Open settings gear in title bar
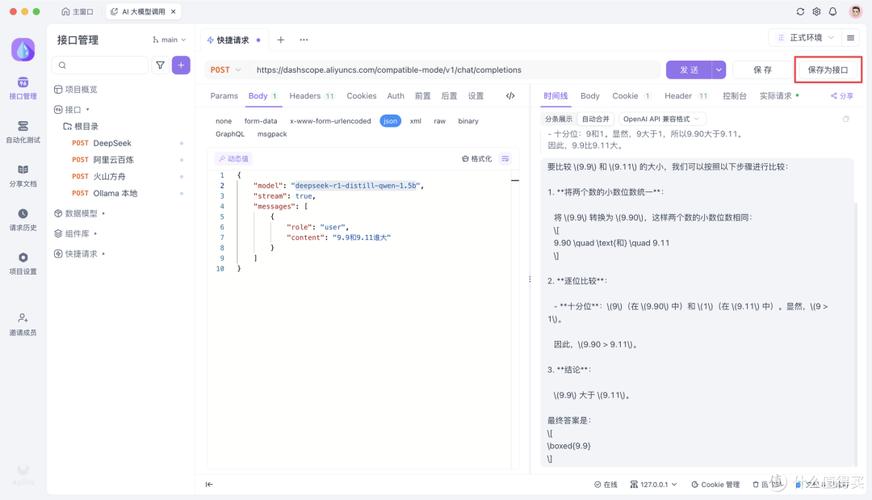Image resolution: width=872 pixels, height=500 pixels. pyautogui.click(x=816, y=11)
